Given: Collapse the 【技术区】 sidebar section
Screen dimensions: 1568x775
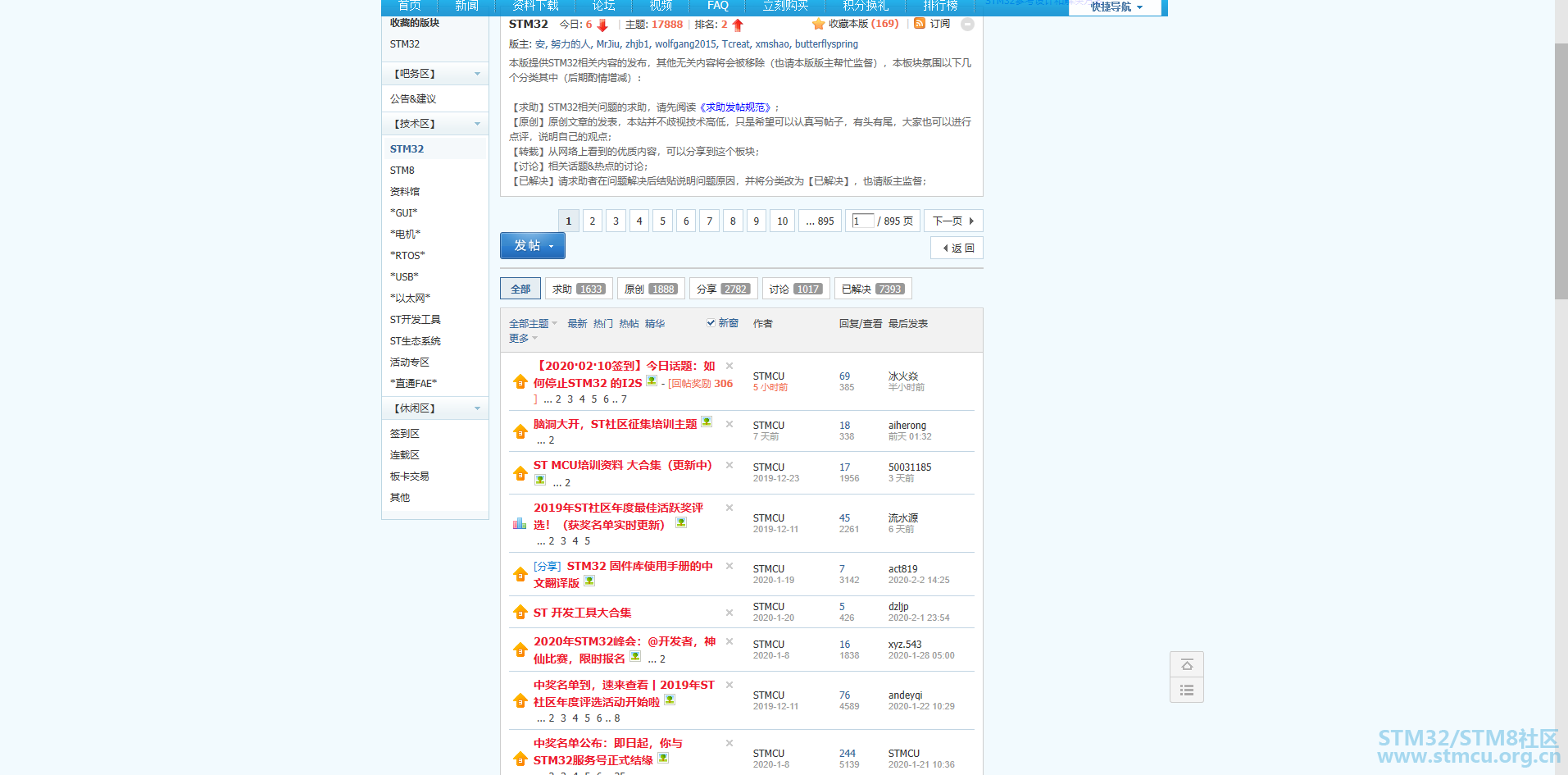Looking at the screenshot, I should pos(477,124).
